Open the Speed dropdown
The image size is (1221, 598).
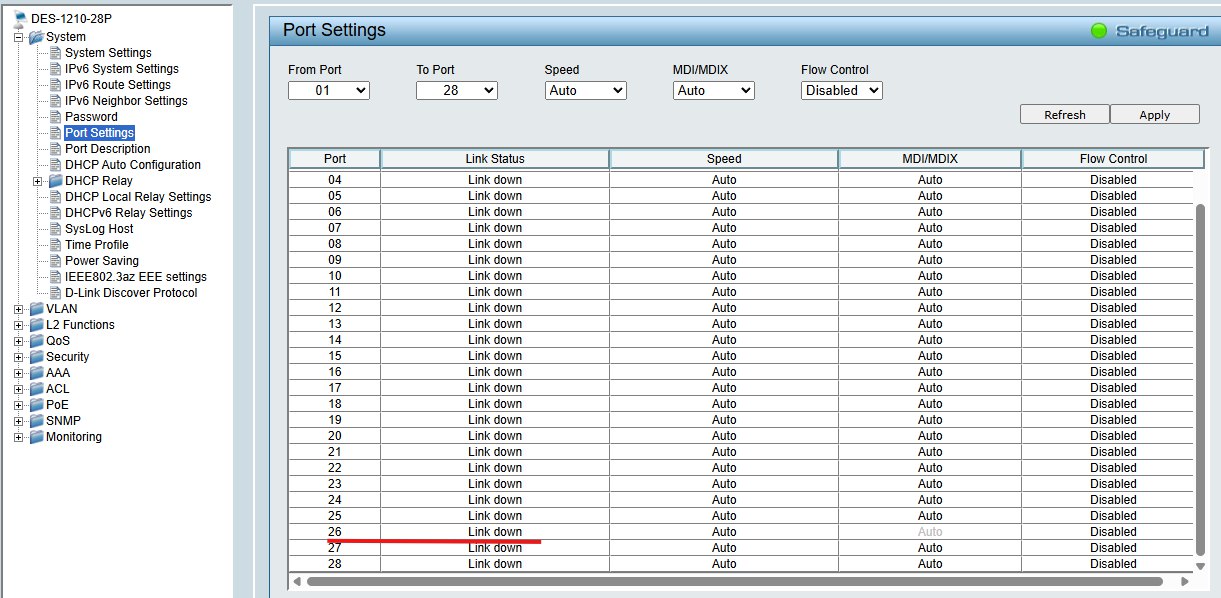586,90
